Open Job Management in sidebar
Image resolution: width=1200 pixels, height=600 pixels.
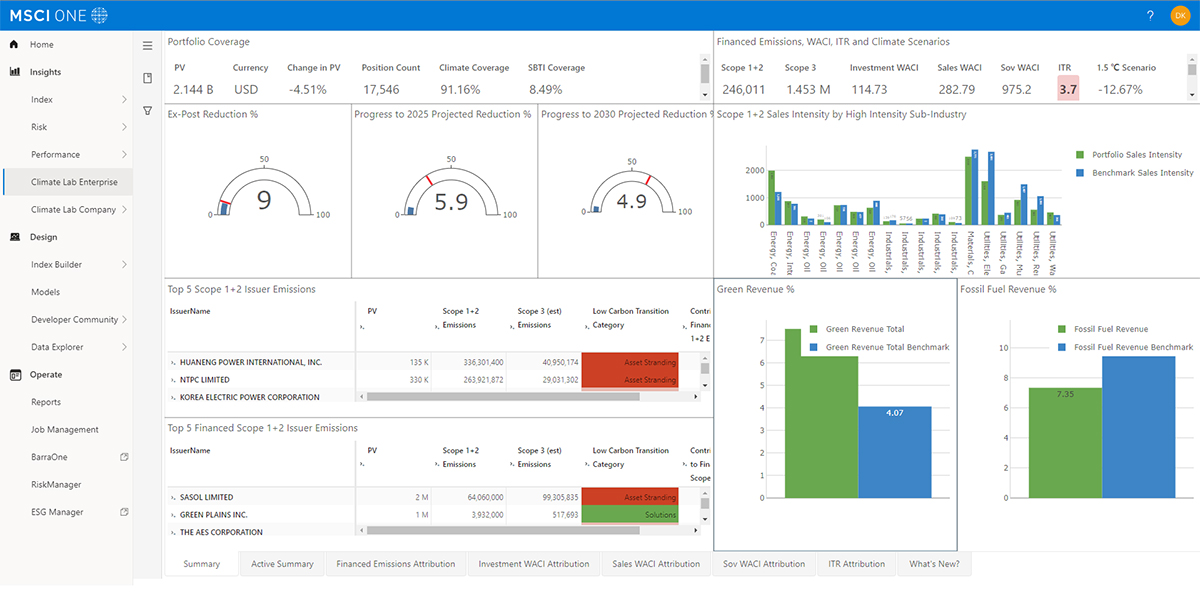[66, 430]
